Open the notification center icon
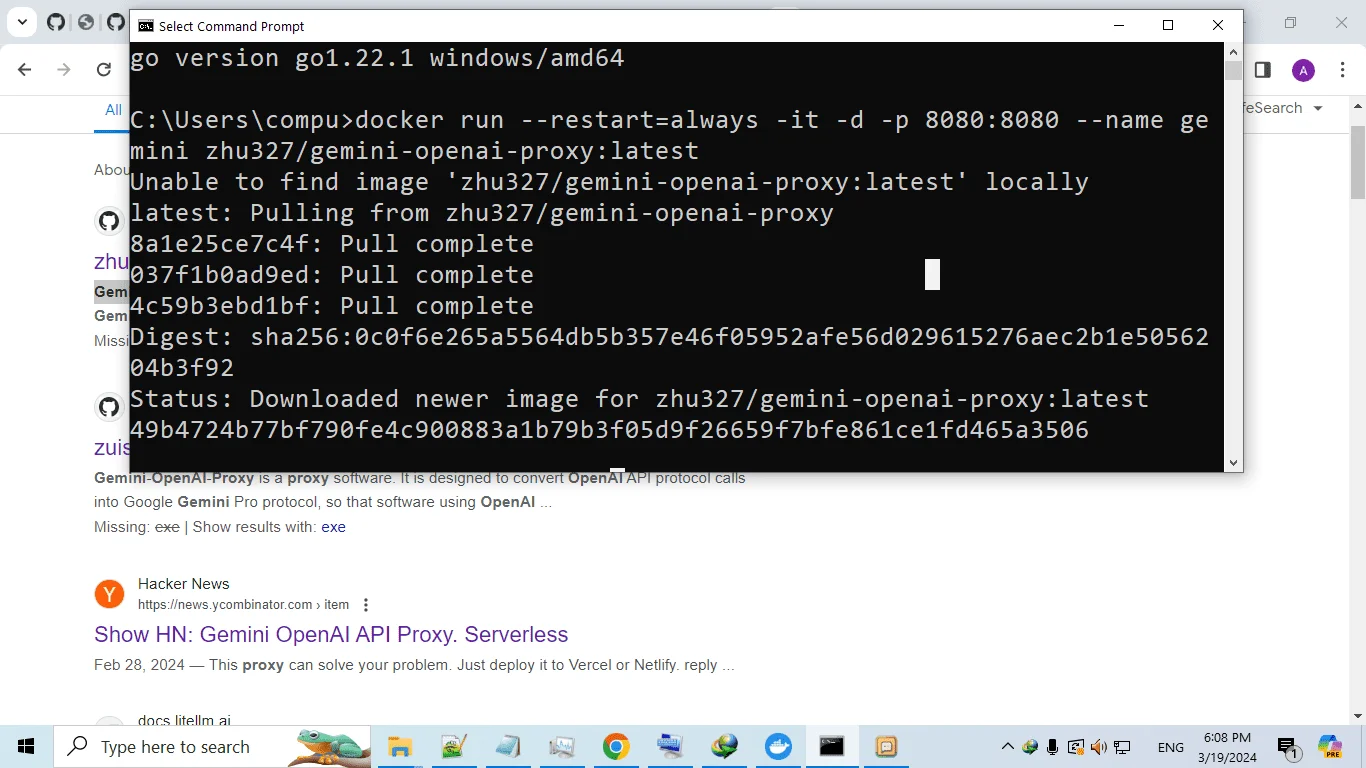The image size is (1366, 768). pyautogui.click(x=1288, y=747)
